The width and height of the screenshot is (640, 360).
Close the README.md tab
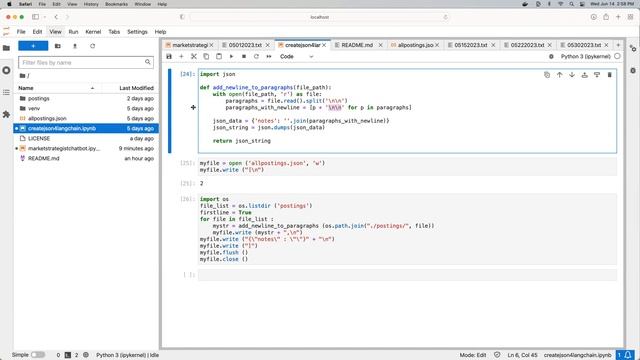(x=380, y=45)
